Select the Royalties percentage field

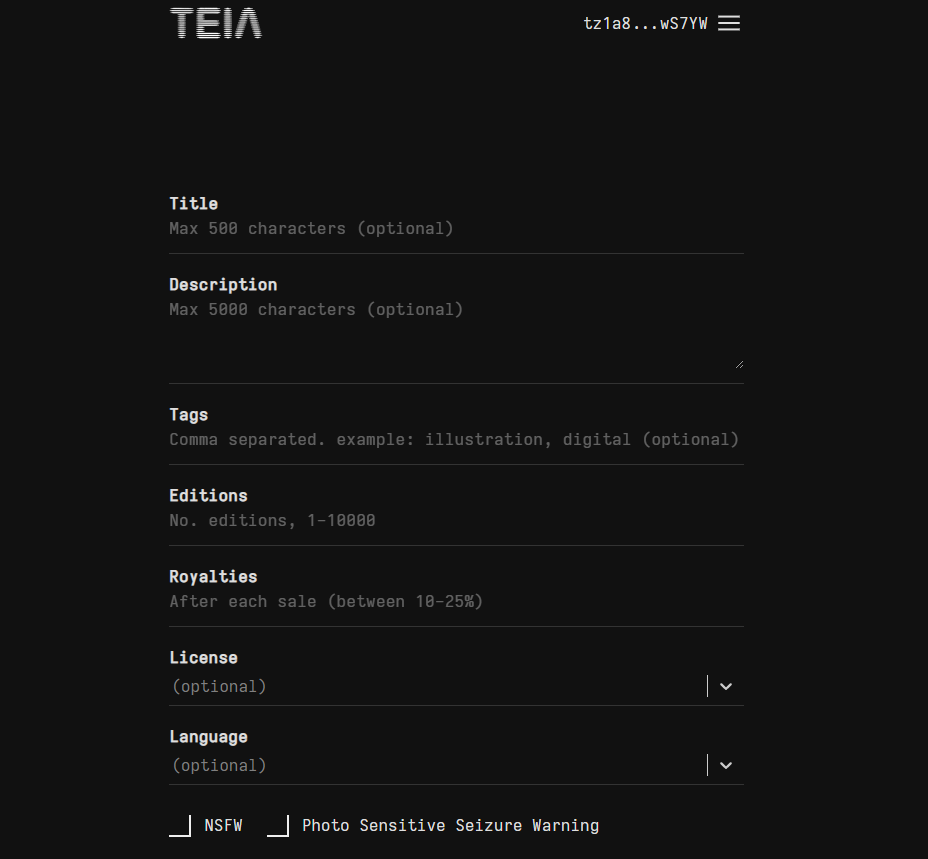455,602
